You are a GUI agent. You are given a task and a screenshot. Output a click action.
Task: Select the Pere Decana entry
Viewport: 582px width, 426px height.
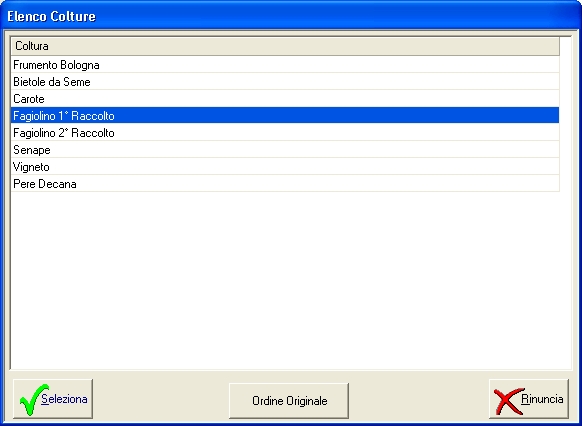[x=285, y=184]
